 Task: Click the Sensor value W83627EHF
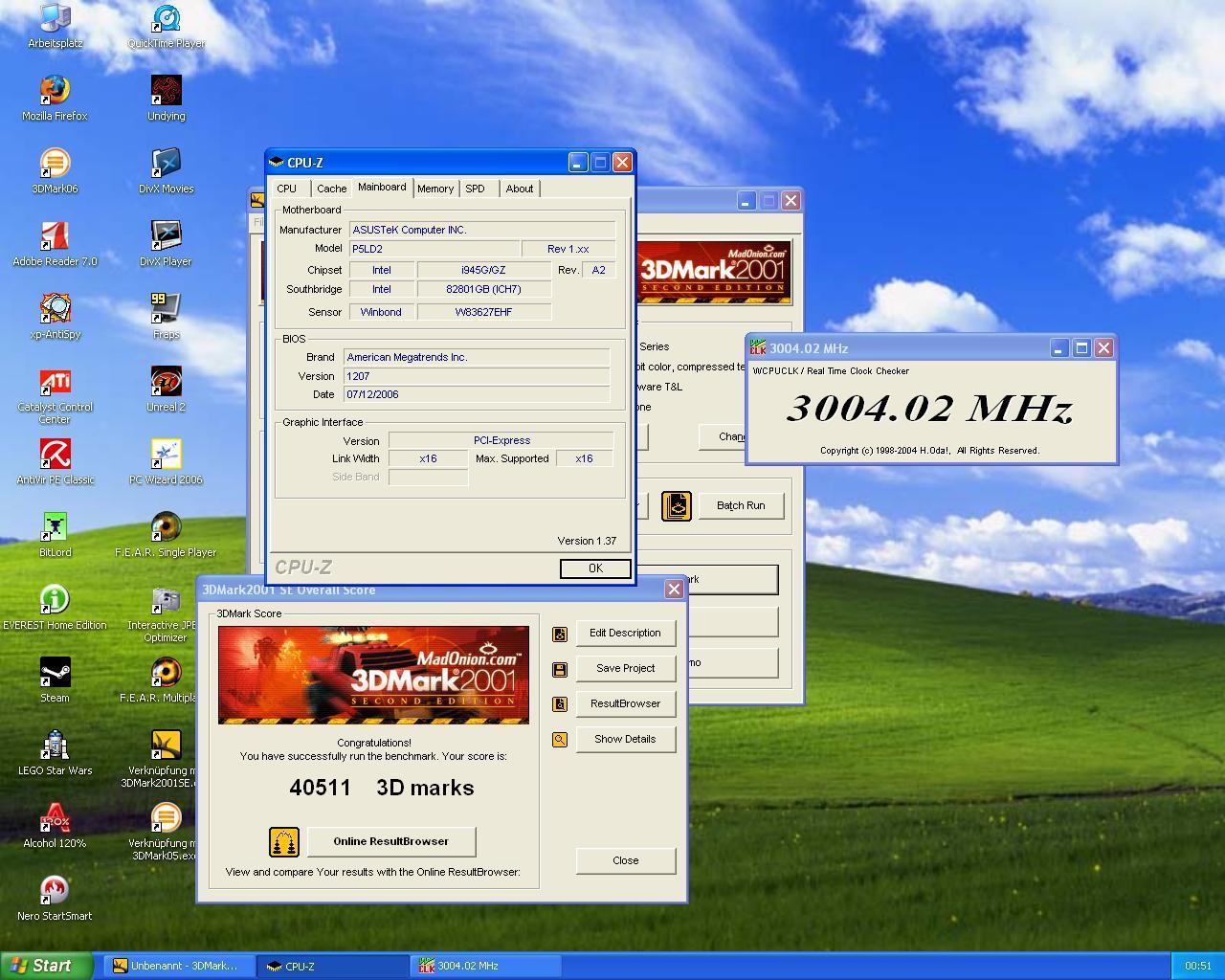pyautogui.click(x=483, y=312)
